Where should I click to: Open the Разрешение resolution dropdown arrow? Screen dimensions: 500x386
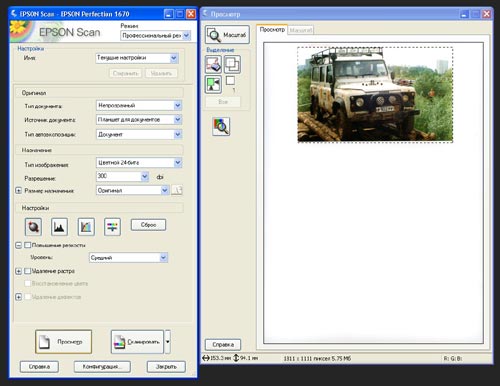145,176
